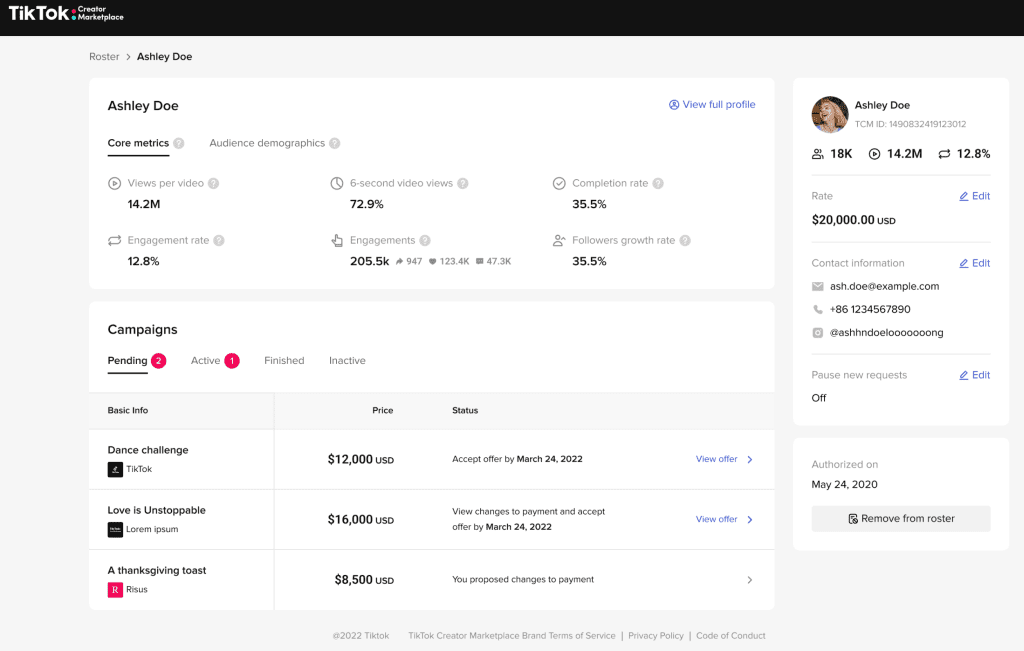
Task: Click the Remove from roster button
Action: 900,519
